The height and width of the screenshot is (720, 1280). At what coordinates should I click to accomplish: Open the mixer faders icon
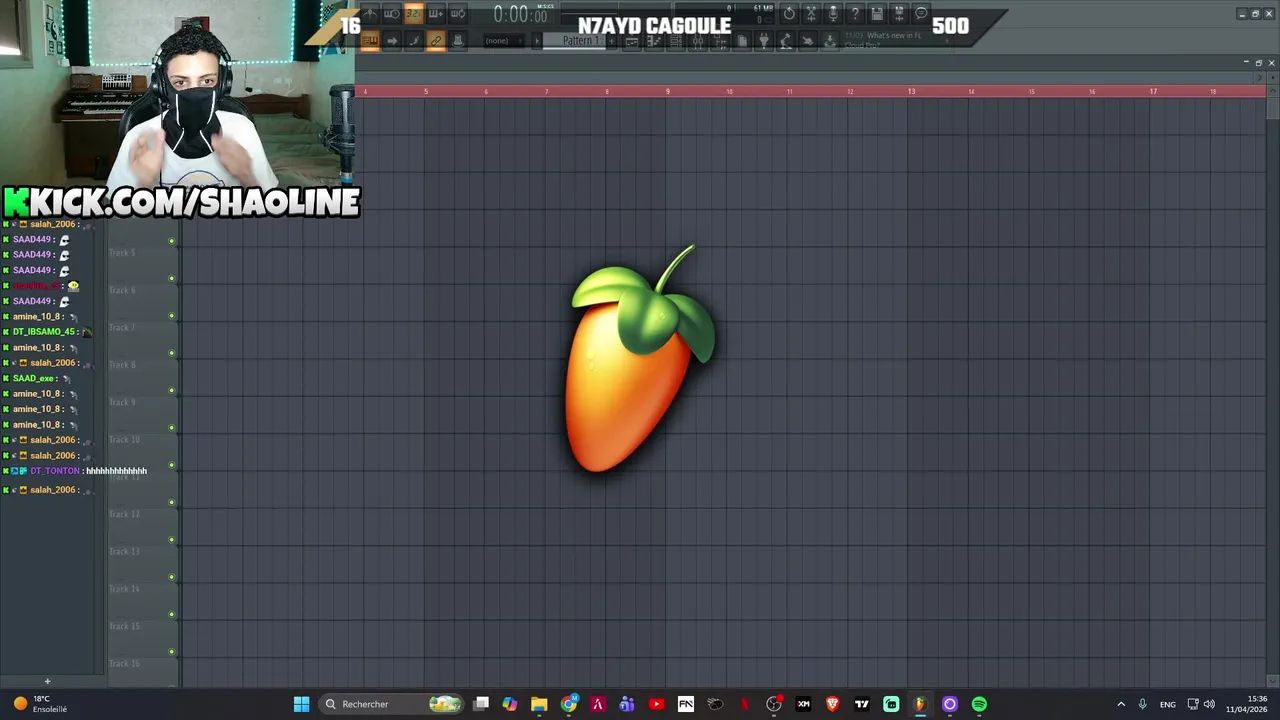[x=698, y=41]
